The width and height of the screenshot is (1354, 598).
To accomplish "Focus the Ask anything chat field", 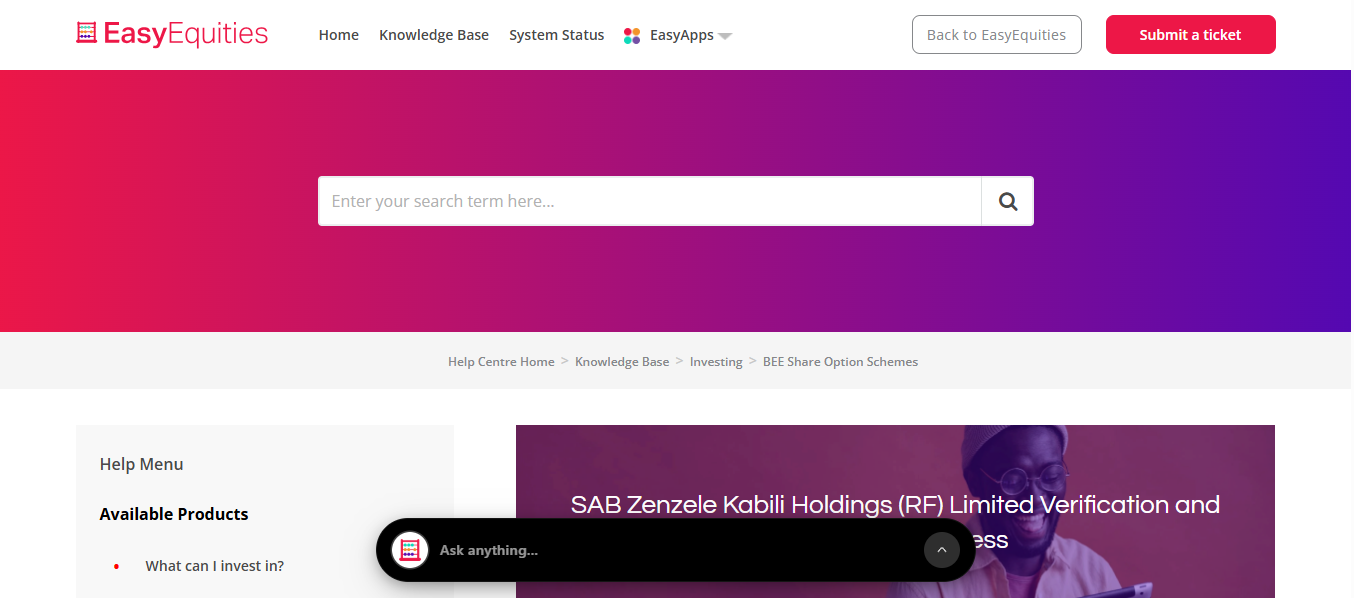I will 676,550.
